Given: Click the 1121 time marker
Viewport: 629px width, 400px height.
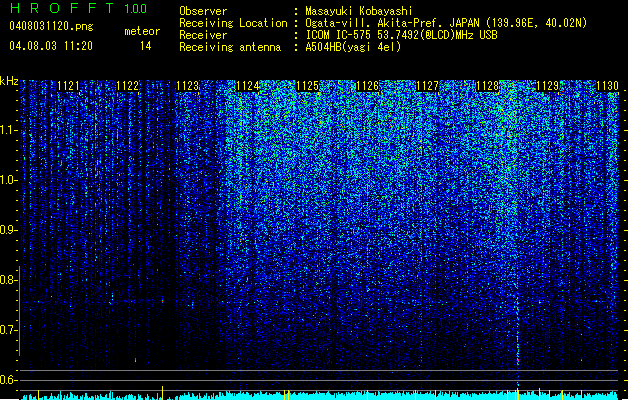Looking at the screenshot, I should [x=68, y=86].
